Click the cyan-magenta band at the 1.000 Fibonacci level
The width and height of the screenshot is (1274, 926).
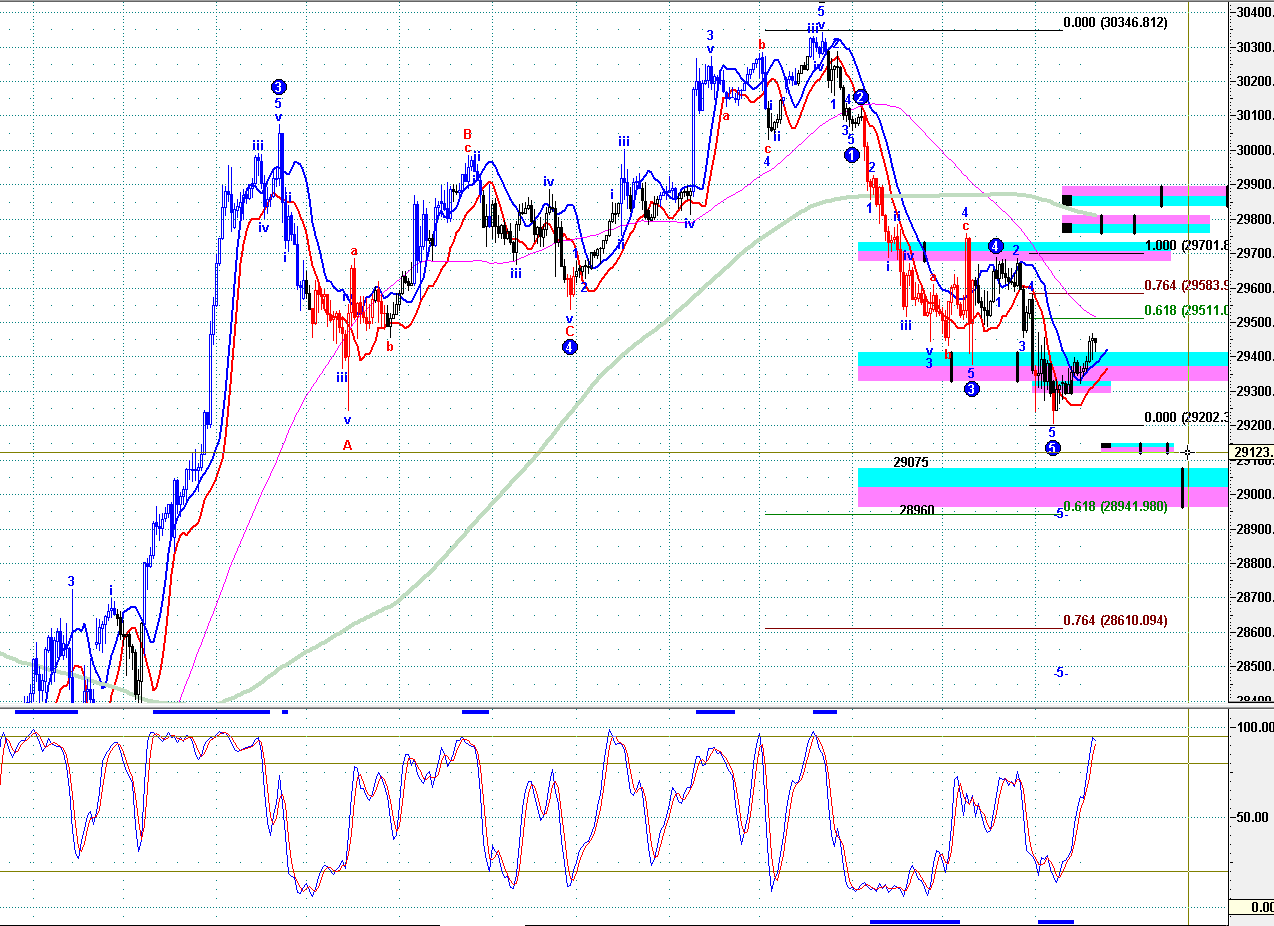(x=1014, y=252)
